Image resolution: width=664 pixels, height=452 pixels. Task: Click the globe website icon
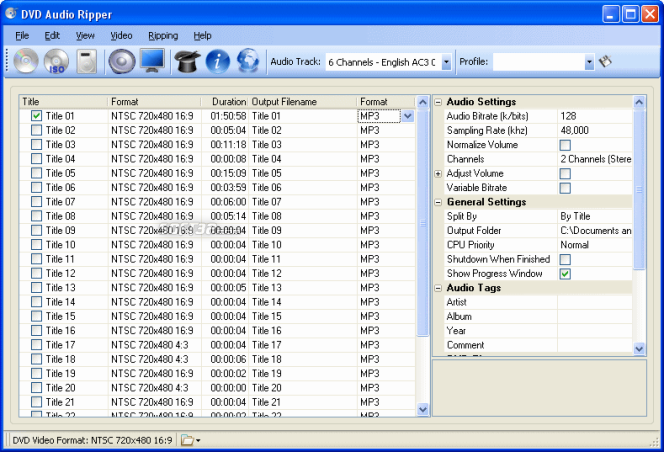coord(248,61)
